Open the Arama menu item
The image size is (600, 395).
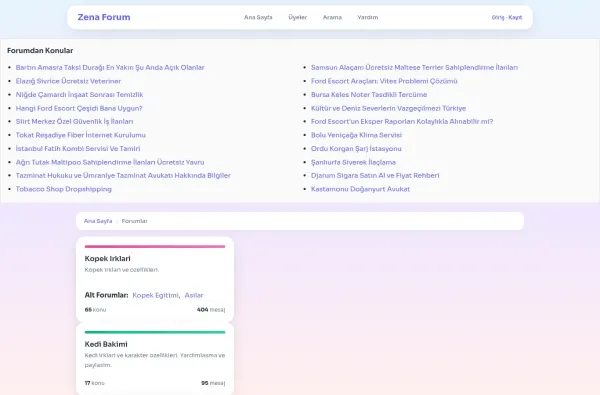pyautogui.click(x=332, y=17)
